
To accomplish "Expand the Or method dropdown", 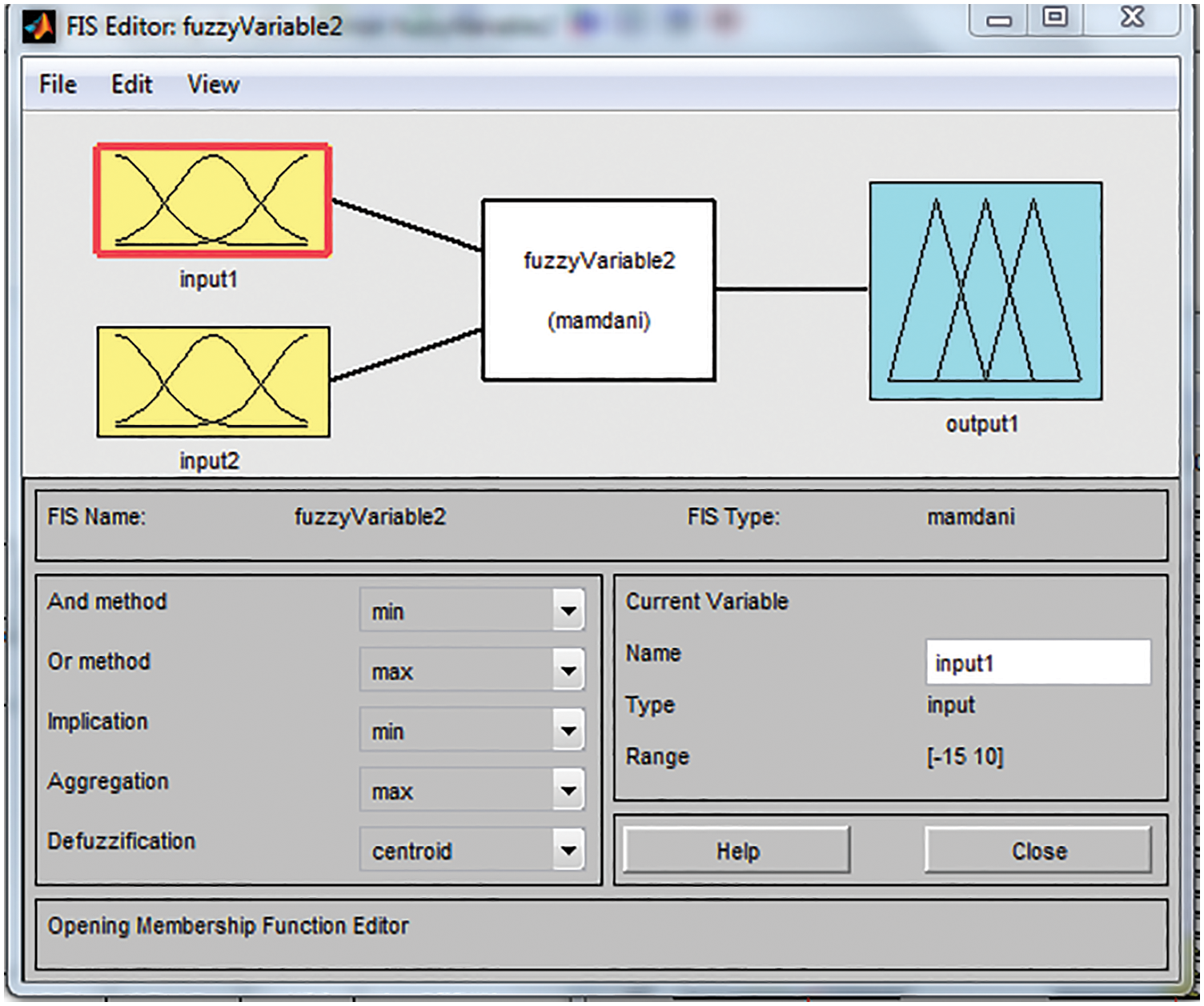I will click(568, 670).
